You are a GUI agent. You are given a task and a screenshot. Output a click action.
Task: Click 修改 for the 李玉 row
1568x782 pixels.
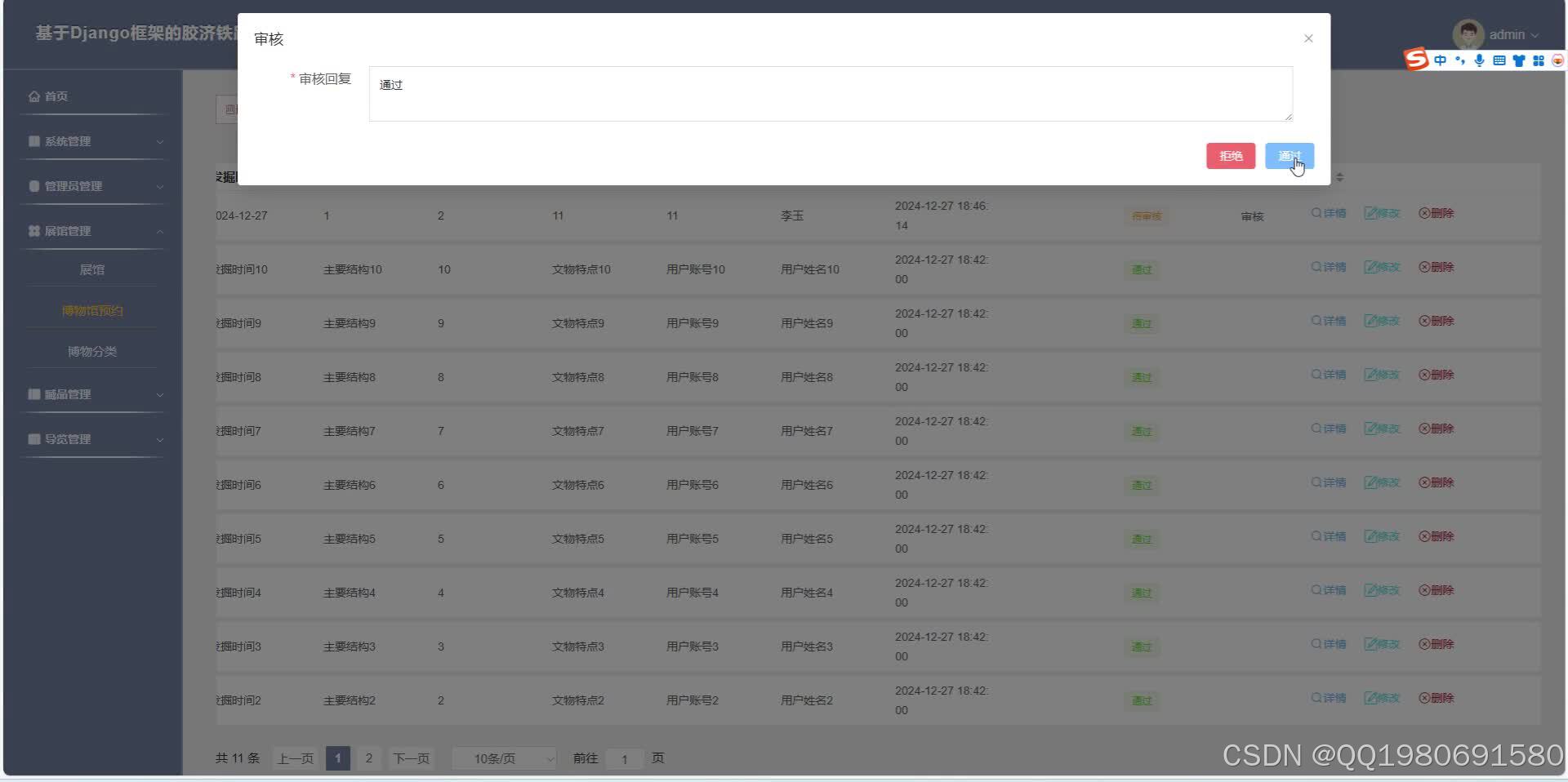1382,213
